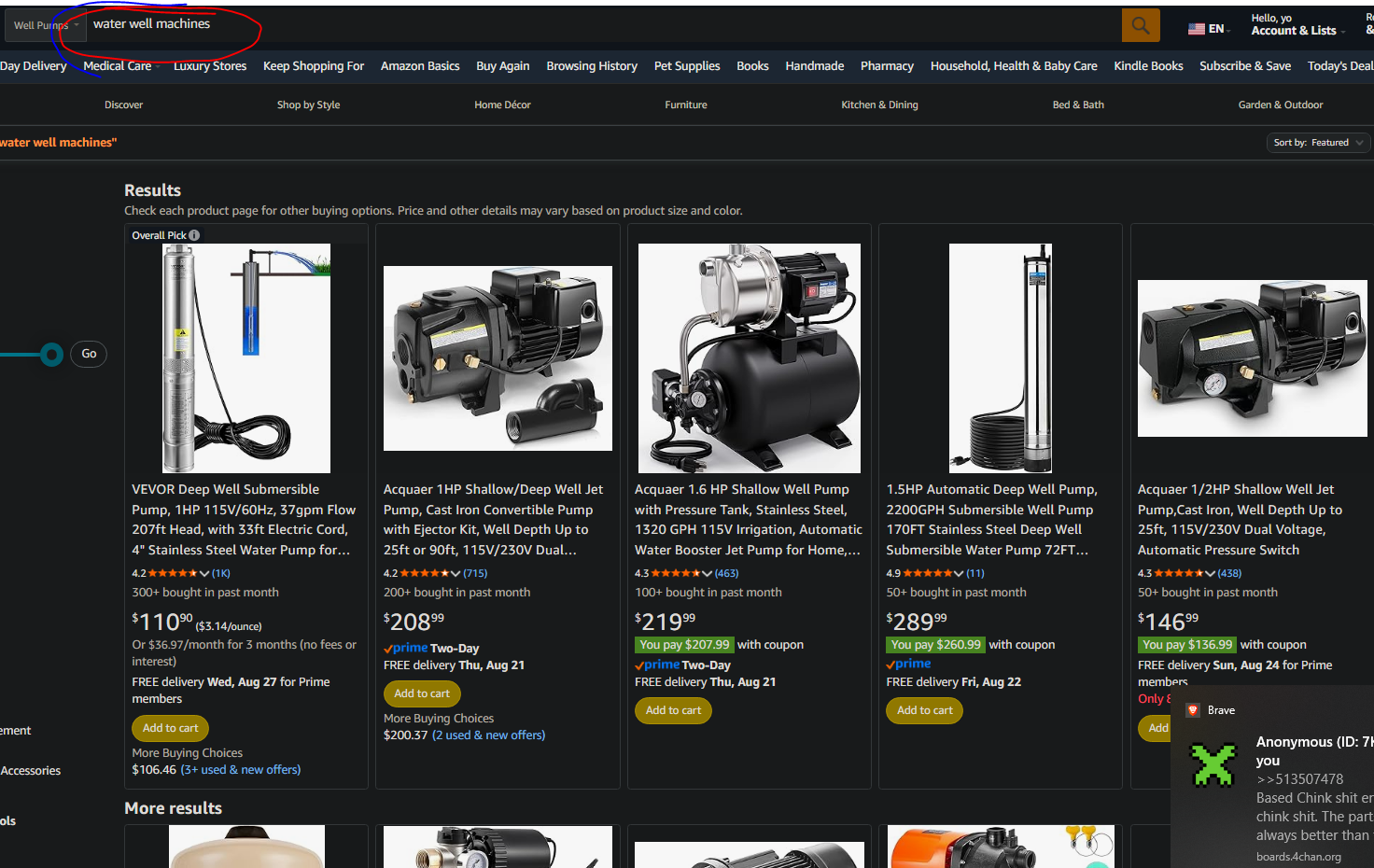The height and width of the screenshot is (868, 1374).
Task: View the (11) reviews link
Action: click(x=975, y=573)
